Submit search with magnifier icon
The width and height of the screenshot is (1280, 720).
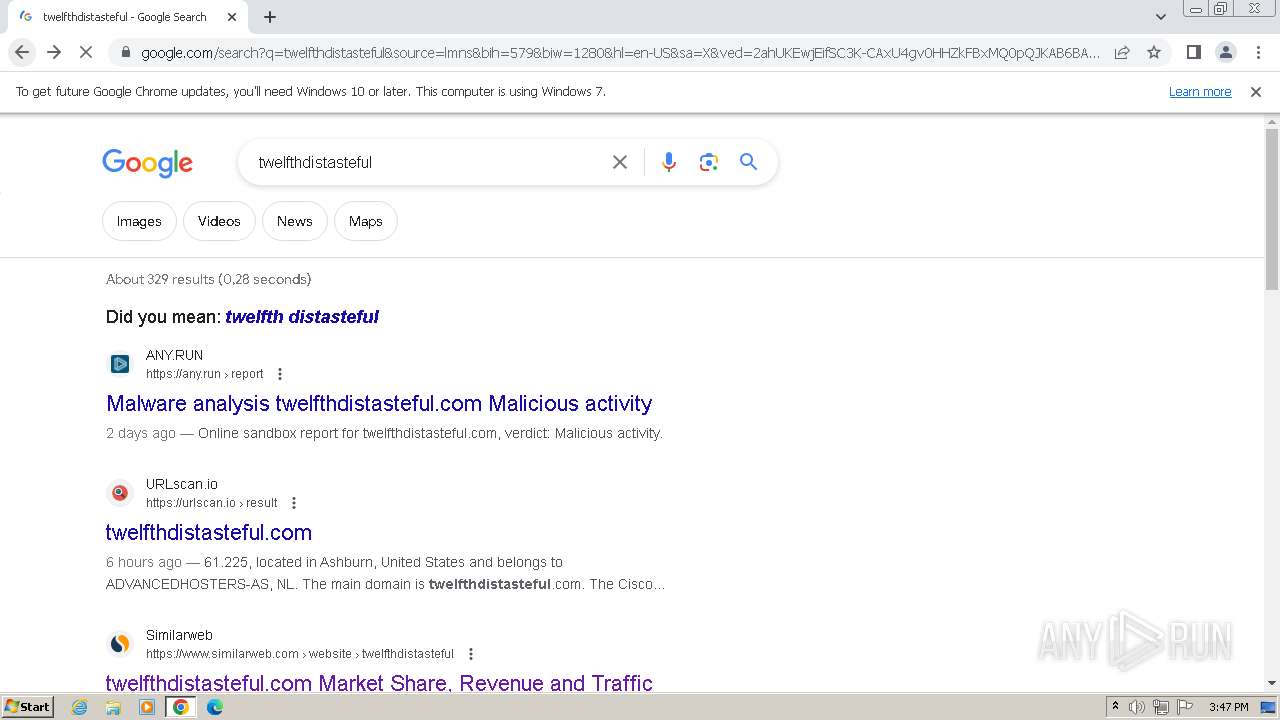[749, 162]
